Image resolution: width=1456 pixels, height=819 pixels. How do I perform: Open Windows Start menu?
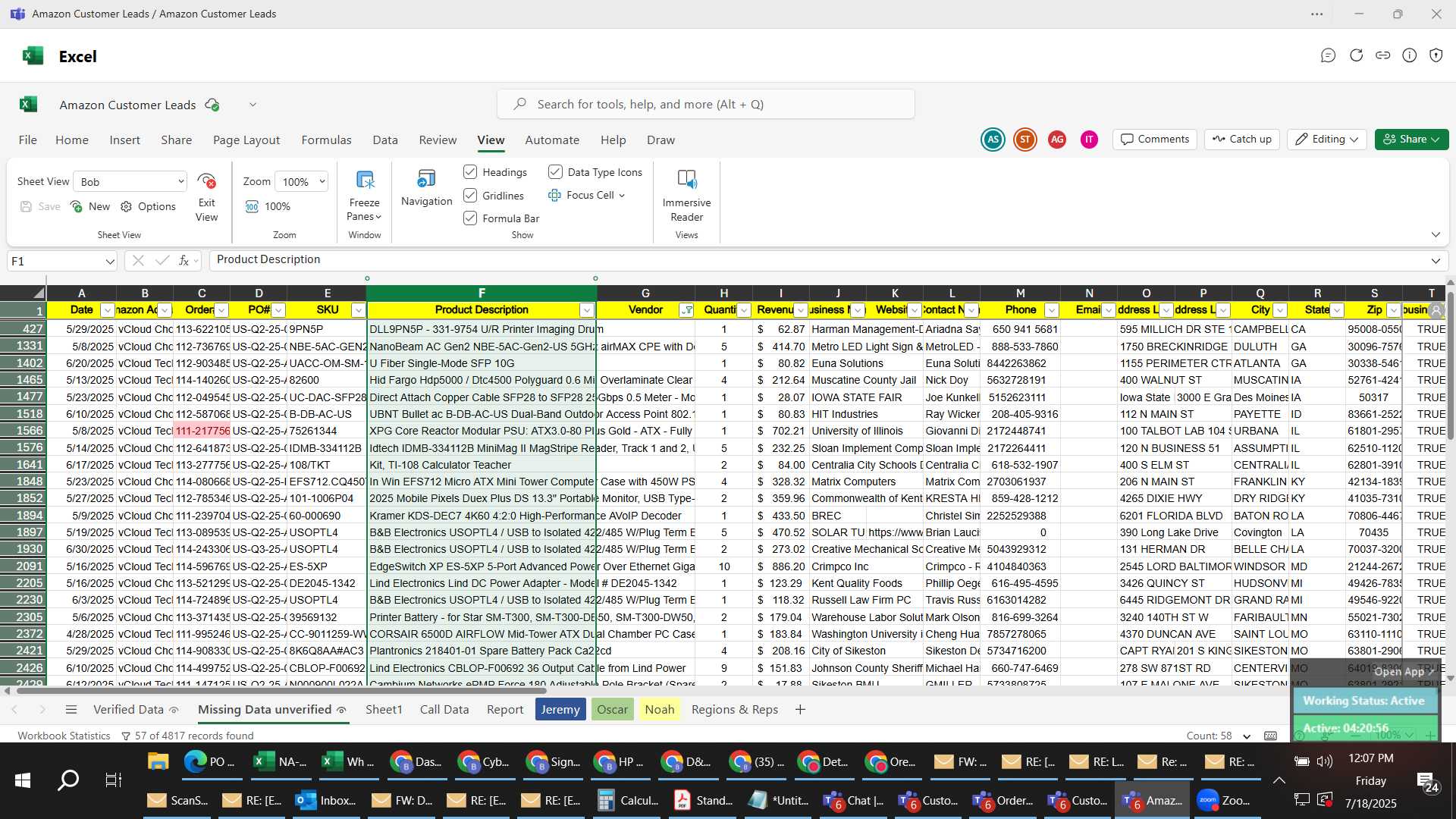23,780
